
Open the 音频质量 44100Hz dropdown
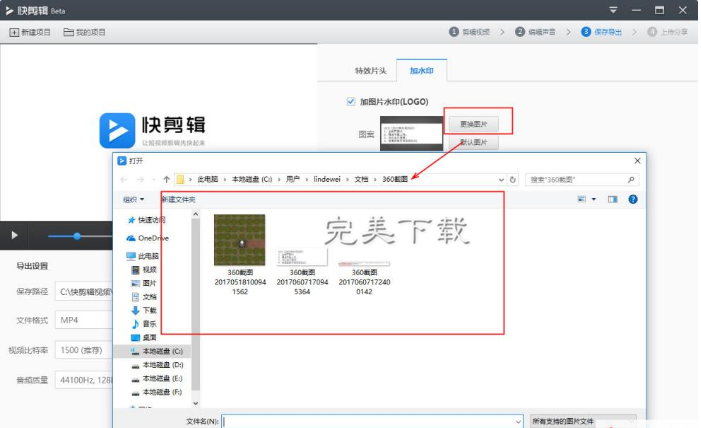[x=84, y=380]
